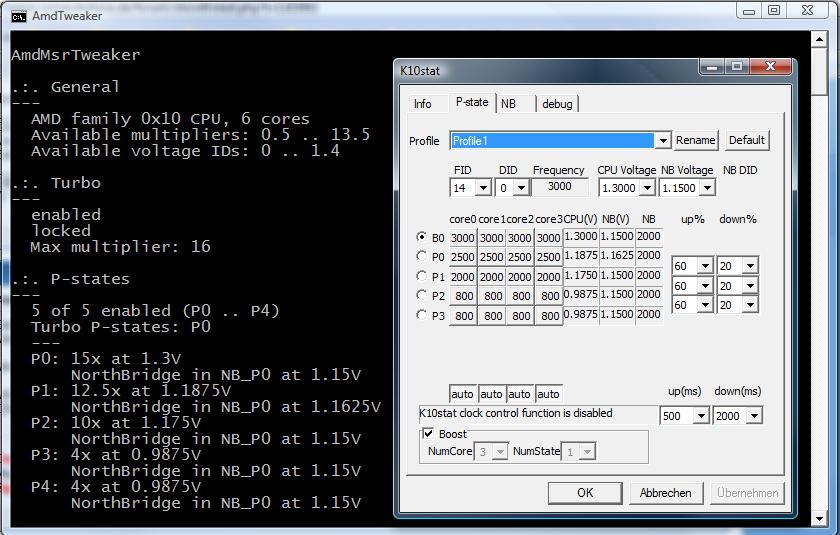Image resolution: width=840 pixels, height=535 pixels.
Task: Open the down% dropdown in P1 row
Action: pos(750,266)
